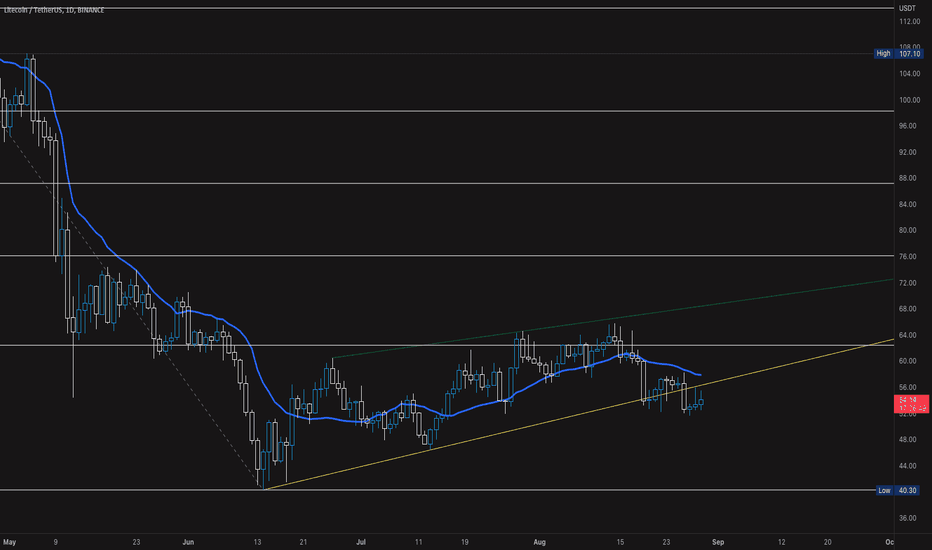Select the horizontal line at 76.00
This screenshot has width=932, height=550.
tap(447, 256)
